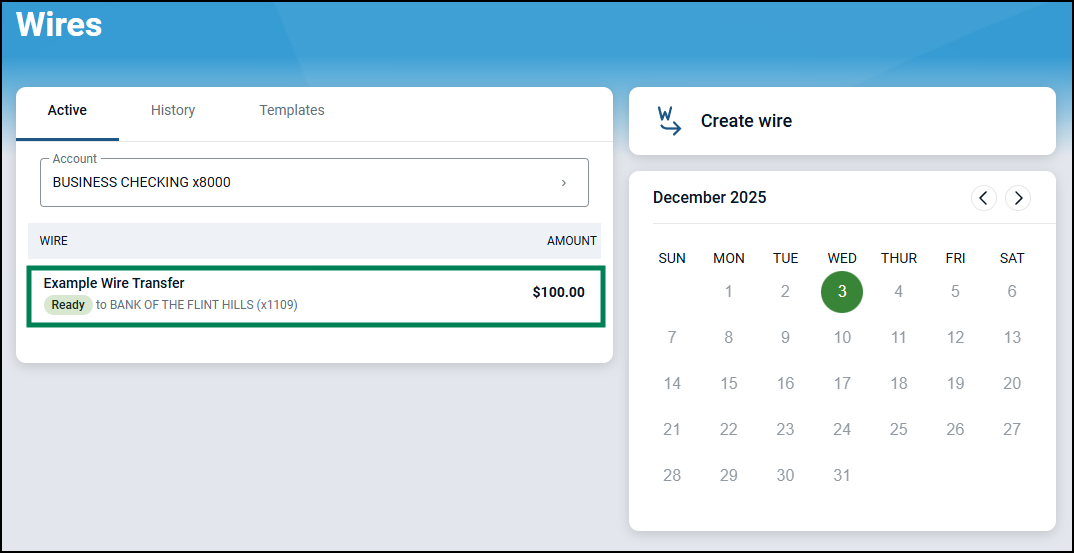Click the AMOUNT column header
Image resolution: width=1074 pixels, height=553 pixels.
[x=571, y=241]
